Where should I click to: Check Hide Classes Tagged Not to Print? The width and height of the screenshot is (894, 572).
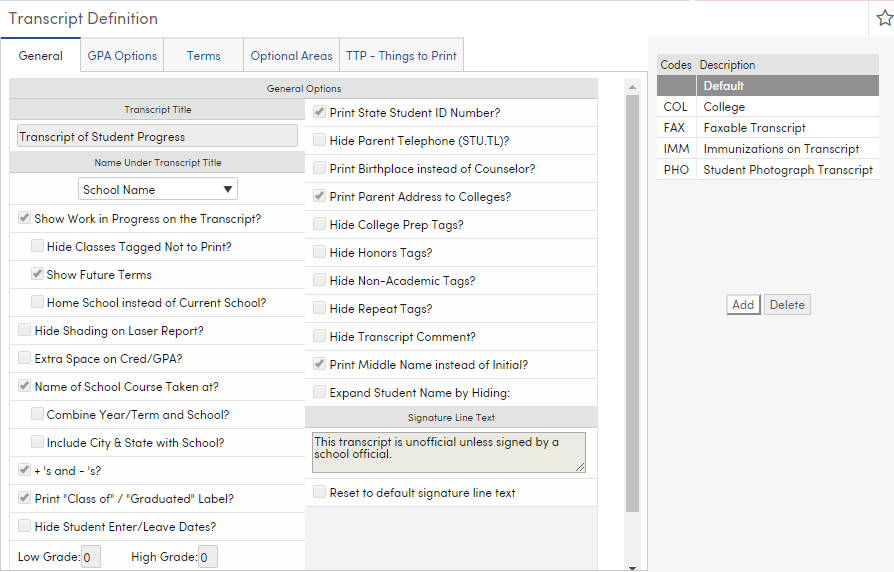coord(37,246)
